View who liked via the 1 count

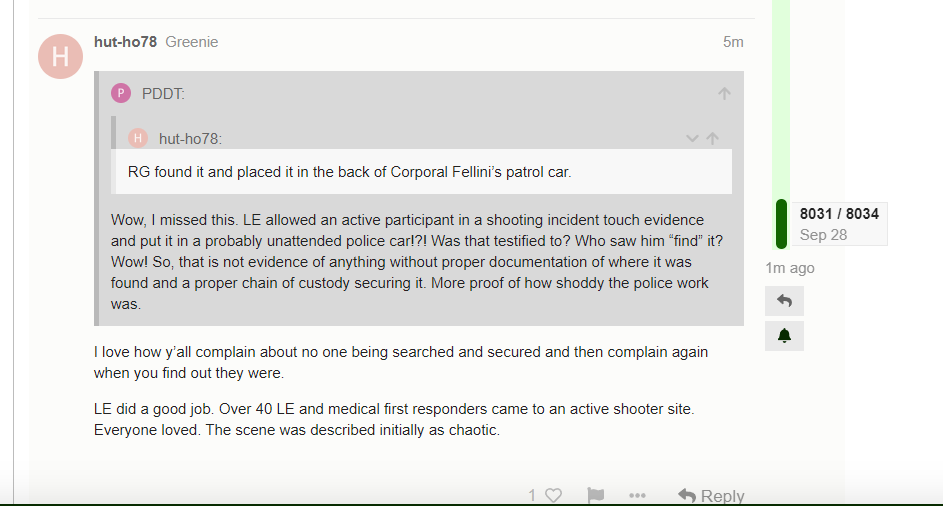[x=532, y=495]
